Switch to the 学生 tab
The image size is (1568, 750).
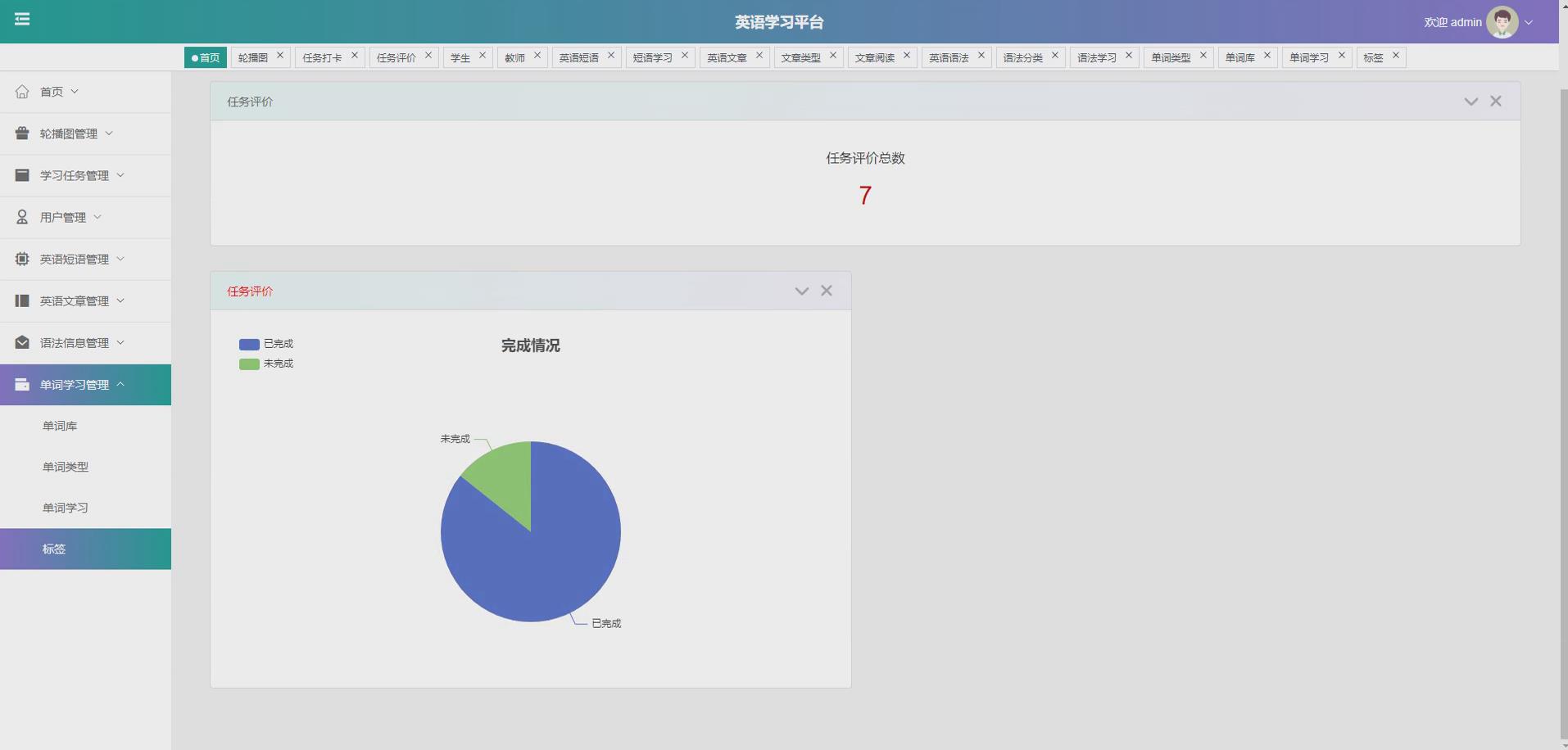pyautogui.click(x=460, y=56)
